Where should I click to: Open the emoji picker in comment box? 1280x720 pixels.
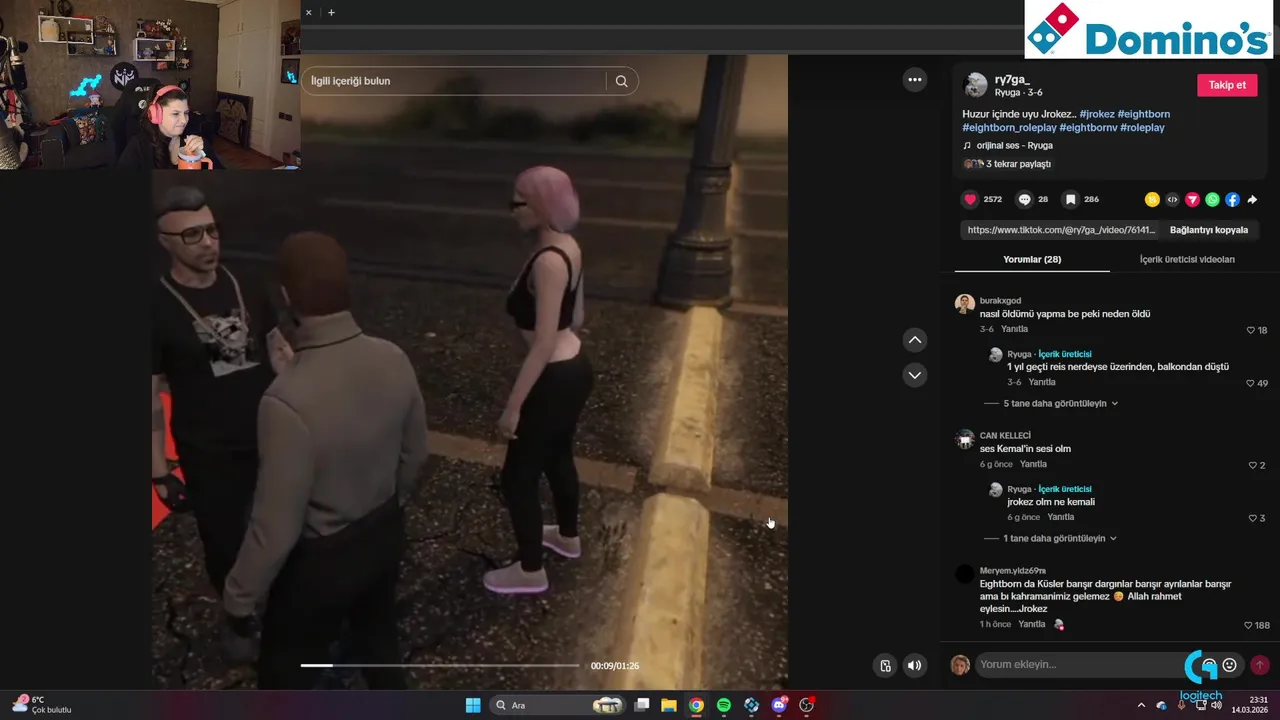[1230, 665]
